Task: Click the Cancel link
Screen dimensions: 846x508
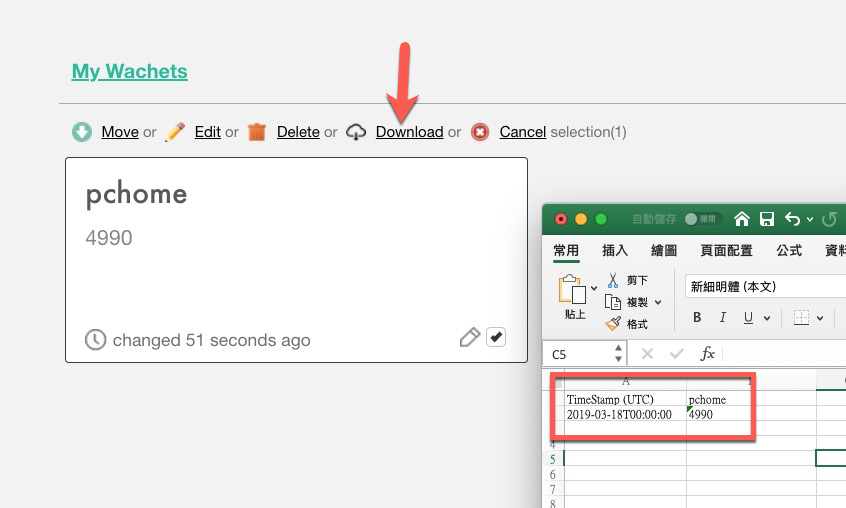Action: [x=523, y=132]
